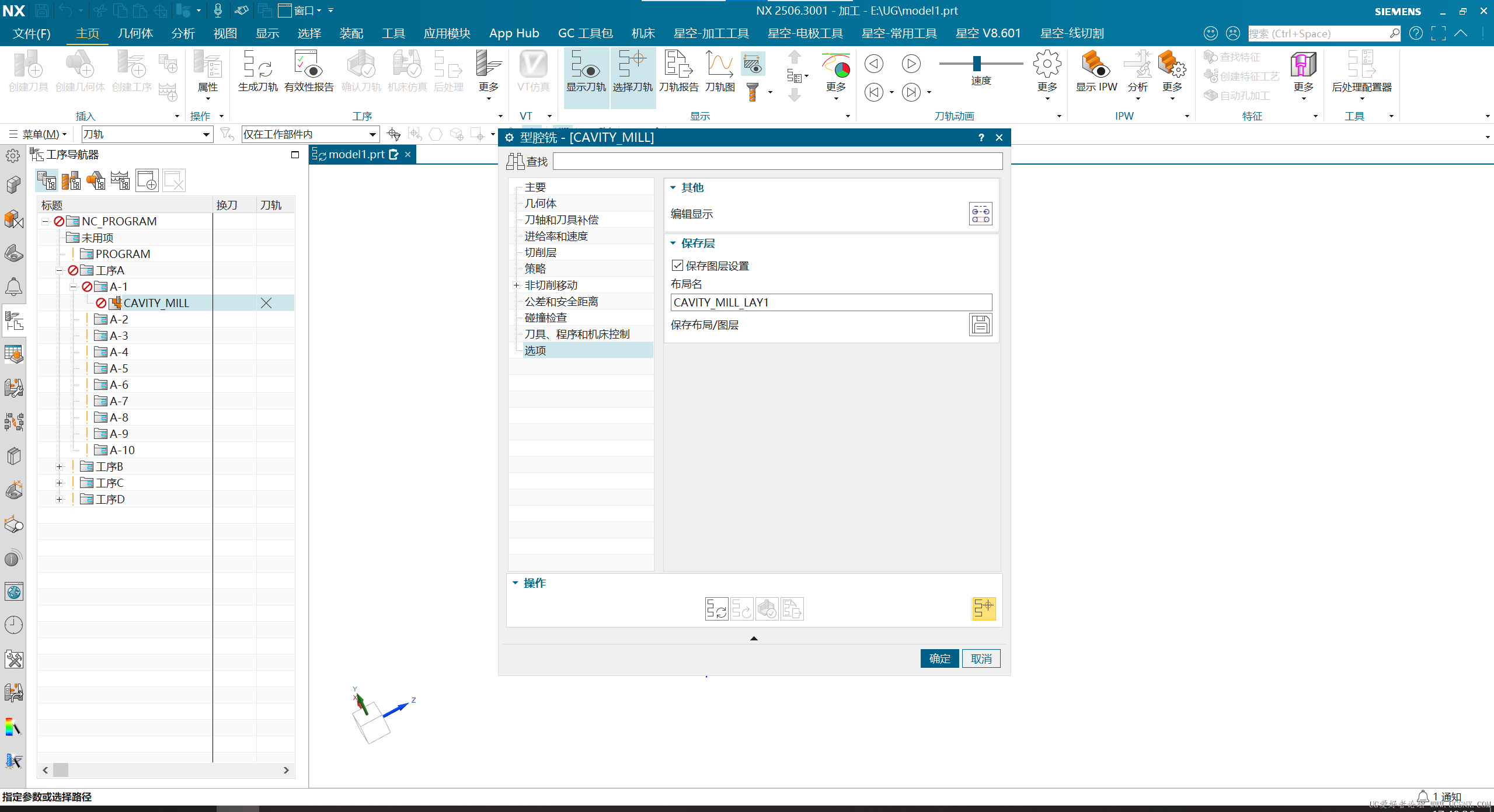
Task: Click the reverse play animation button
Action: (873, 64)
